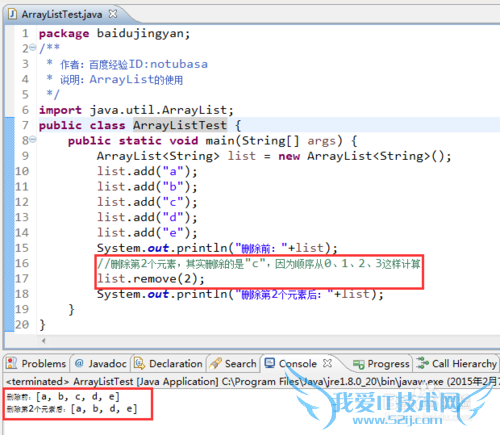
Task: Click the green comment on line 16
Action: pyautogui.click(x=259, y=264)
